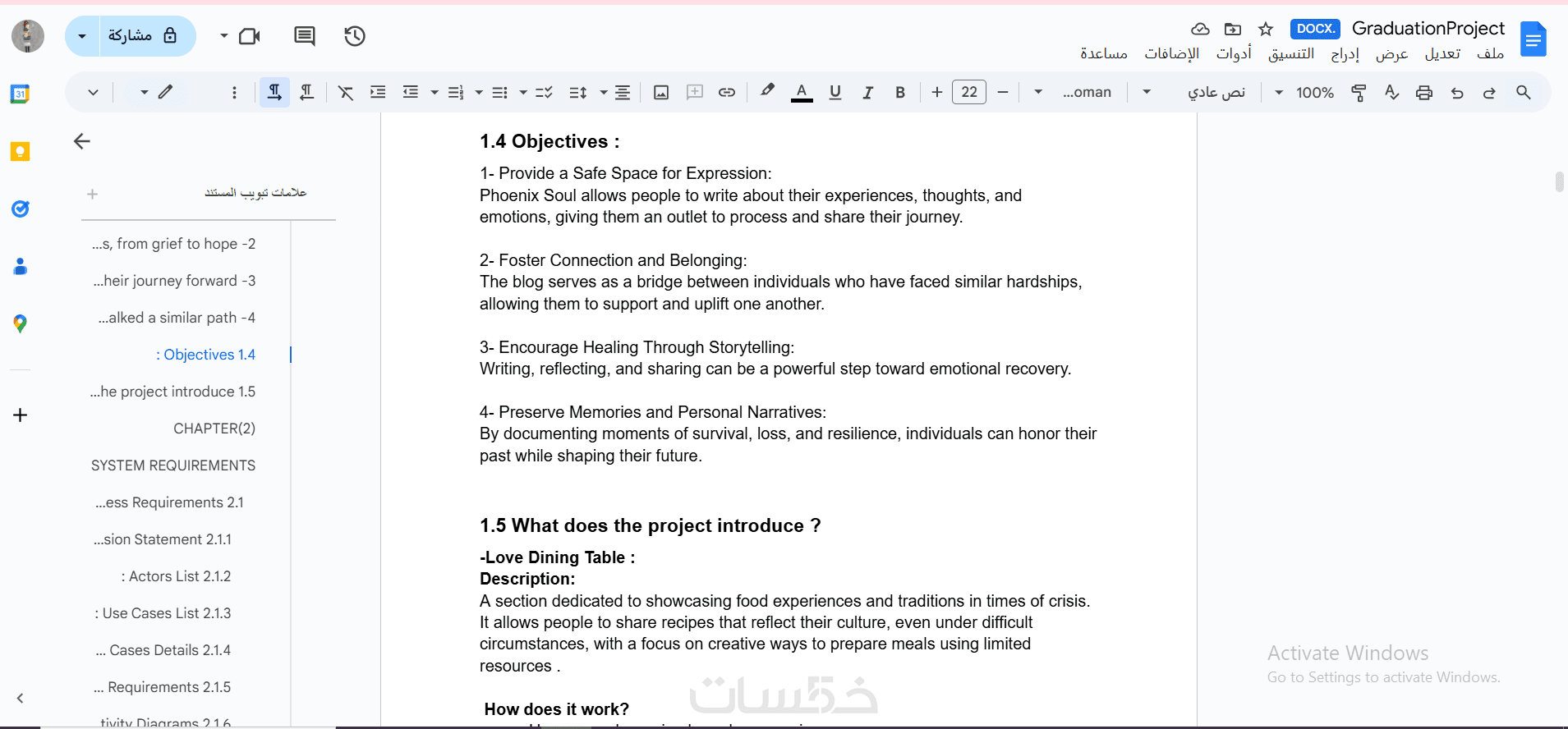Go to SYSTEM REQUIREMENTS outline heading
Screen dimensions: 1568x729
click(x=173, y=465)
